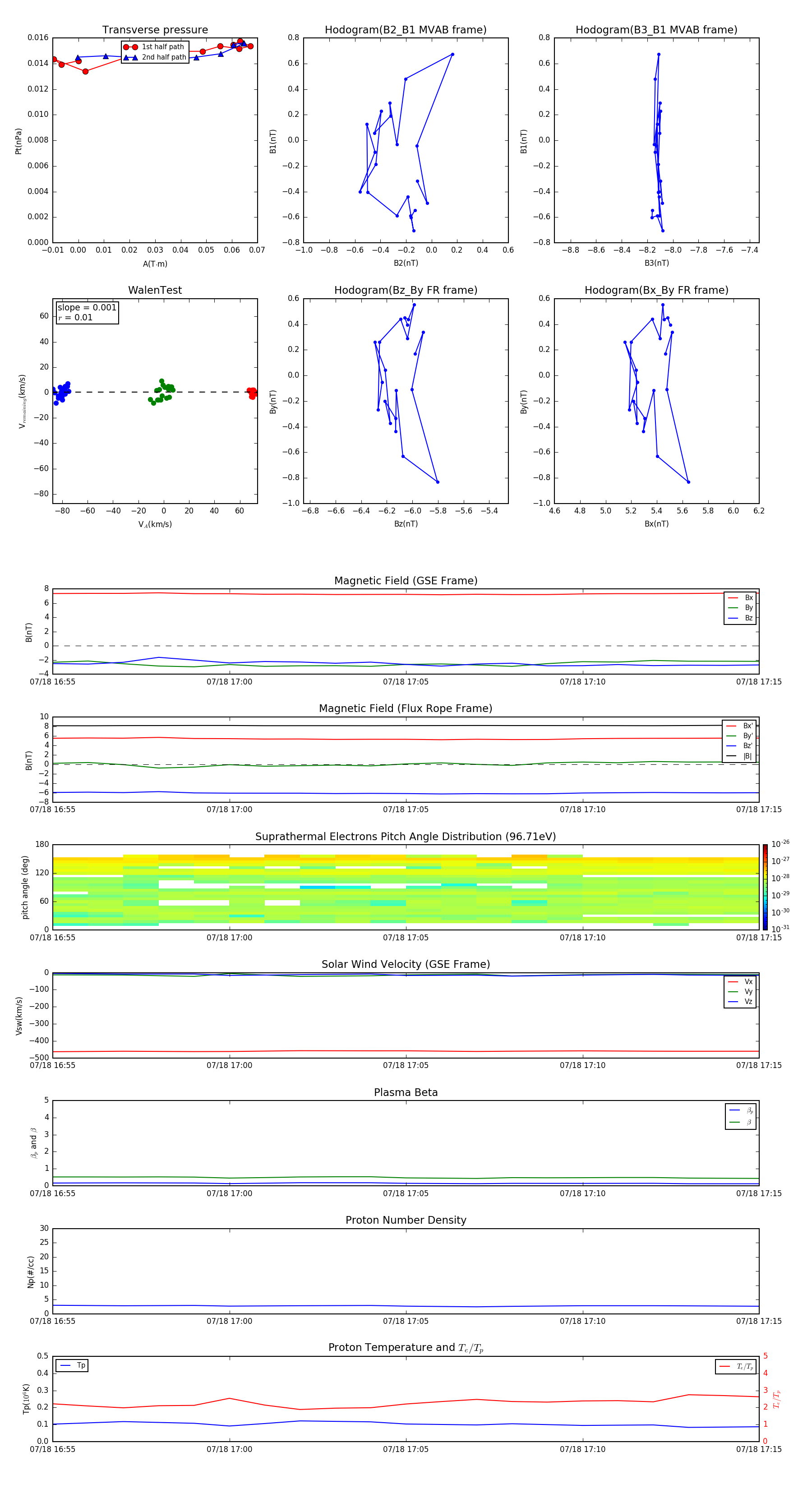Click the Suprathermal Electrons Pitch Angle Distribution title
812x1489 pixels.
click(406, 837)
